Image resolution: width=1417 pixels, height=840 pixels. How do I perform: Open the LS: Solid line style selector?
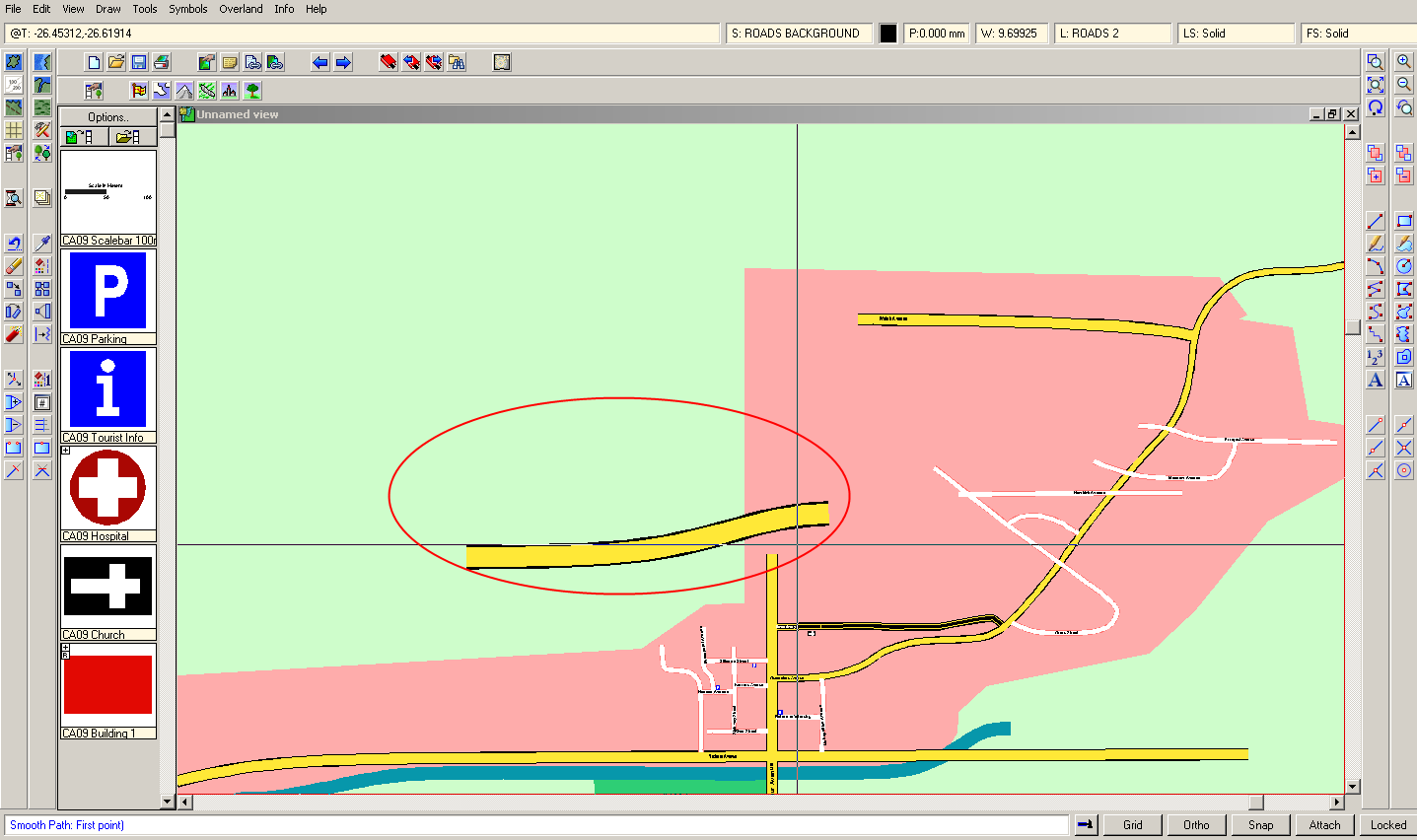(1236, 33)
